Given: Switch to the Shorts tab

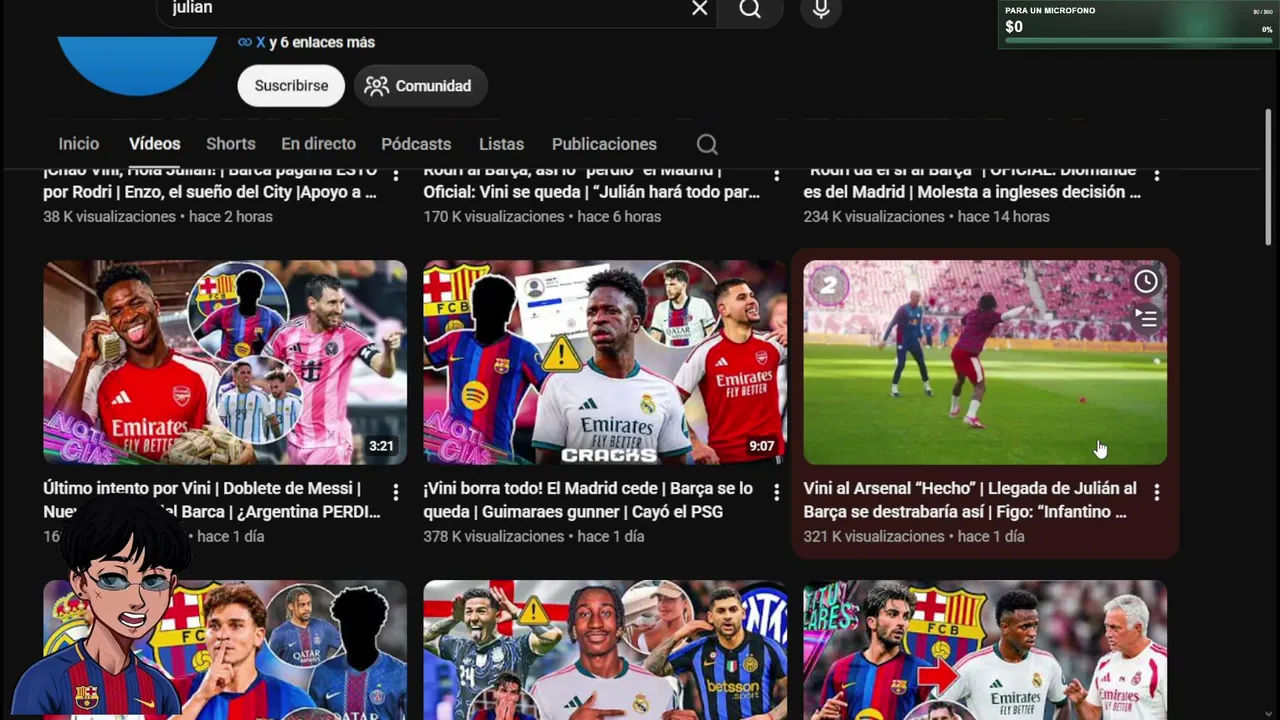Looking at the screenshot, I should (x=231, y=144).
